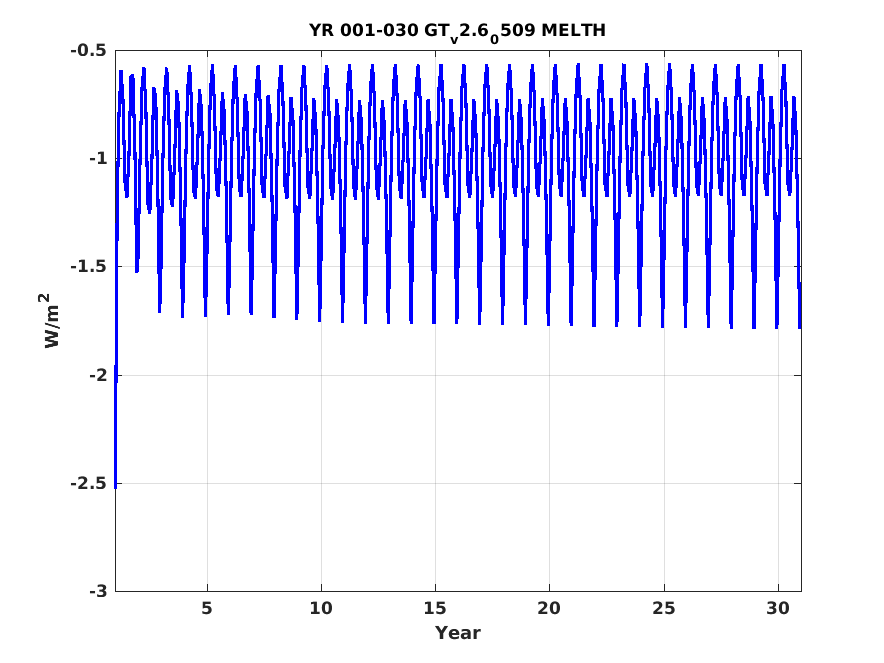884x663 pixels.
Task: Click the x-axis label 'Year'
Action: tap(458, 633)
